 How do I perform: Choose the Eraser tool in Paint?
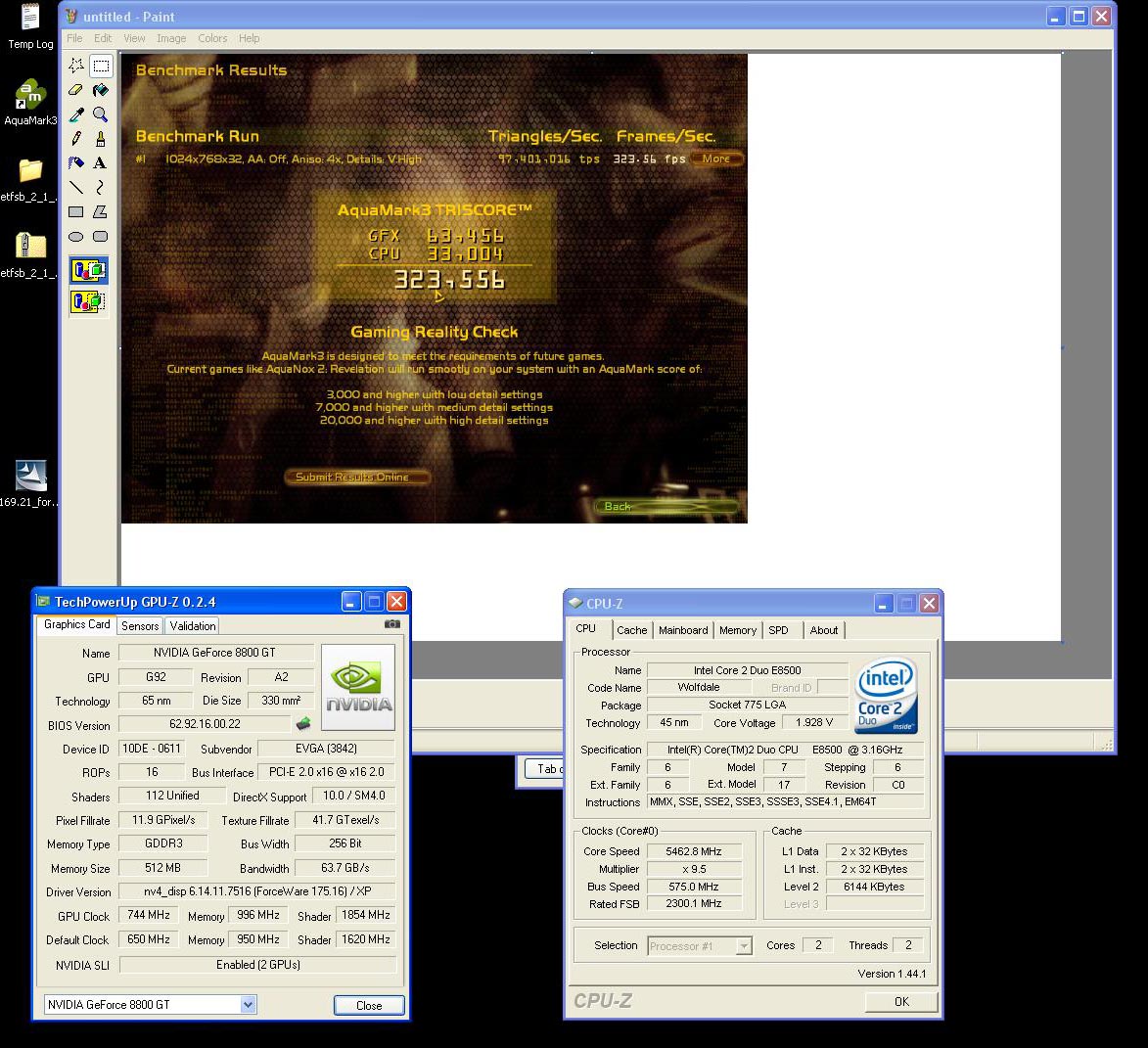tap(76, 90)
